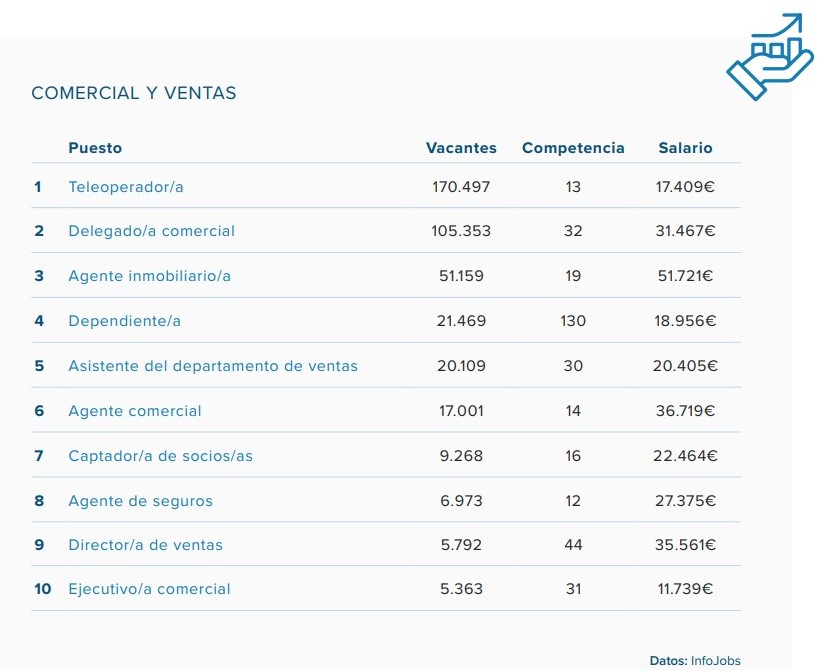Sort by the Vacantes column header

pos(461,148)
